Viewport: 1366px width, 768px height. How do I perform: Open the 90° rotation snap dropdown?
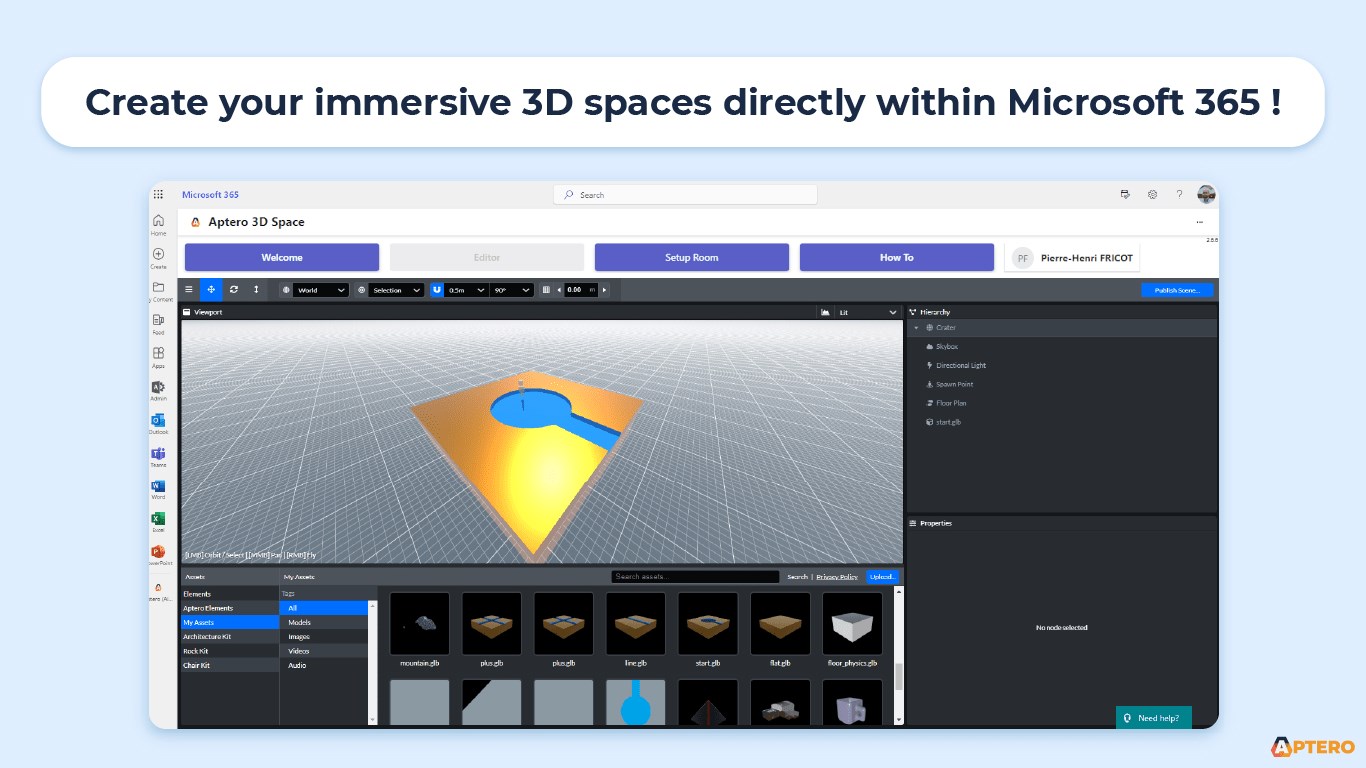[x=512, y=290]
